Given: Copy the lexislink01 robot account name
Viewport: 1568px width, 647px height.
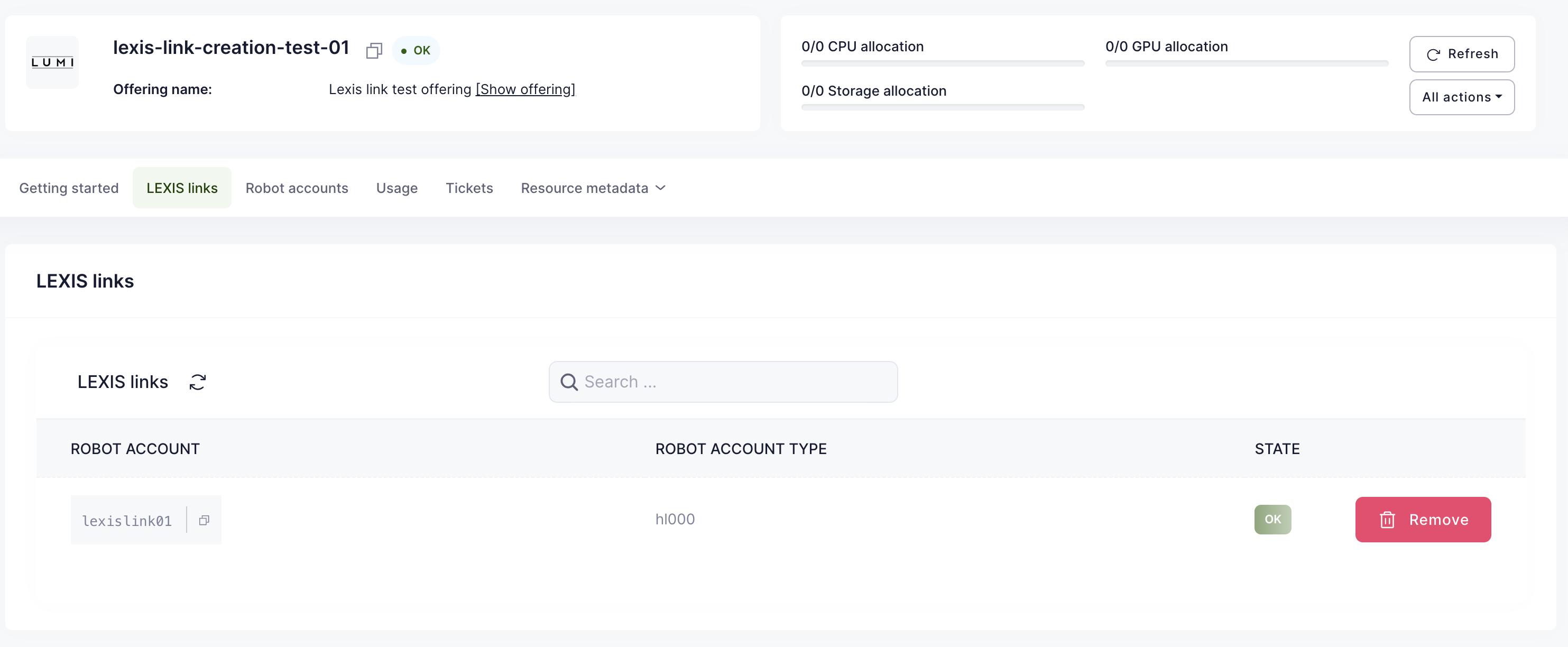Looking at the screenshot, I should 205,520.
